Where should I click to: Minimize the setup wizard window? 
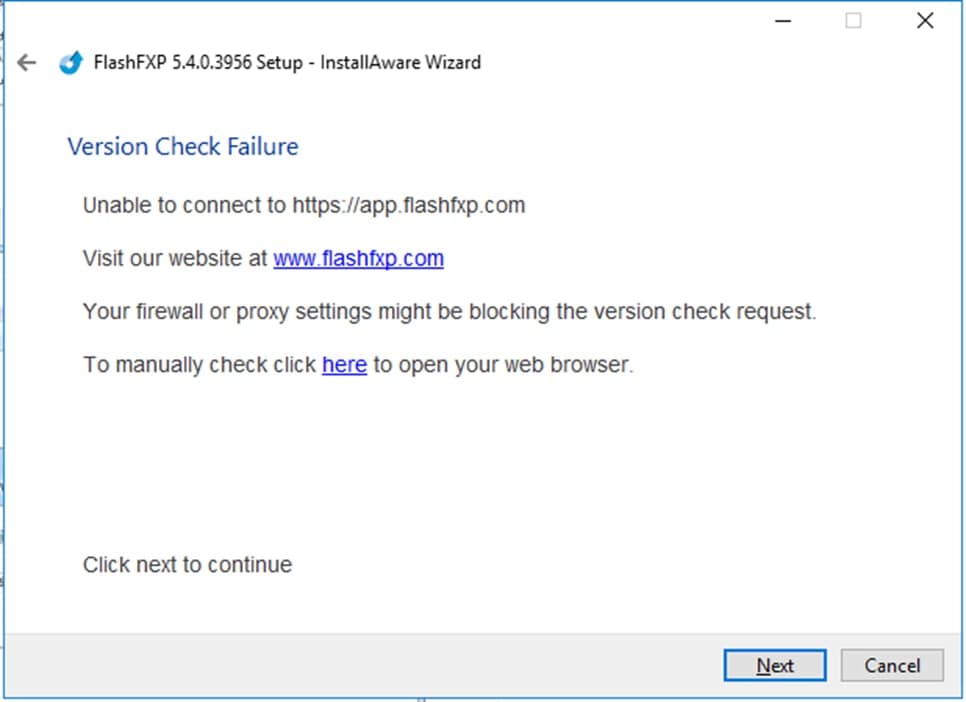click(x=781, y=21)
